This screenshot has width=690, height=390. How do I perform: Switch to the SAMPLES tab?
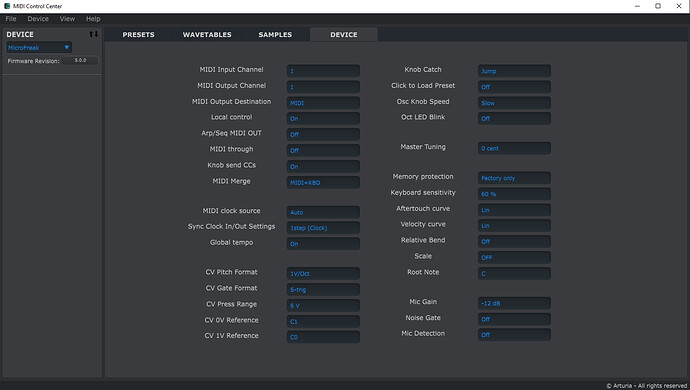pos(275,34)
